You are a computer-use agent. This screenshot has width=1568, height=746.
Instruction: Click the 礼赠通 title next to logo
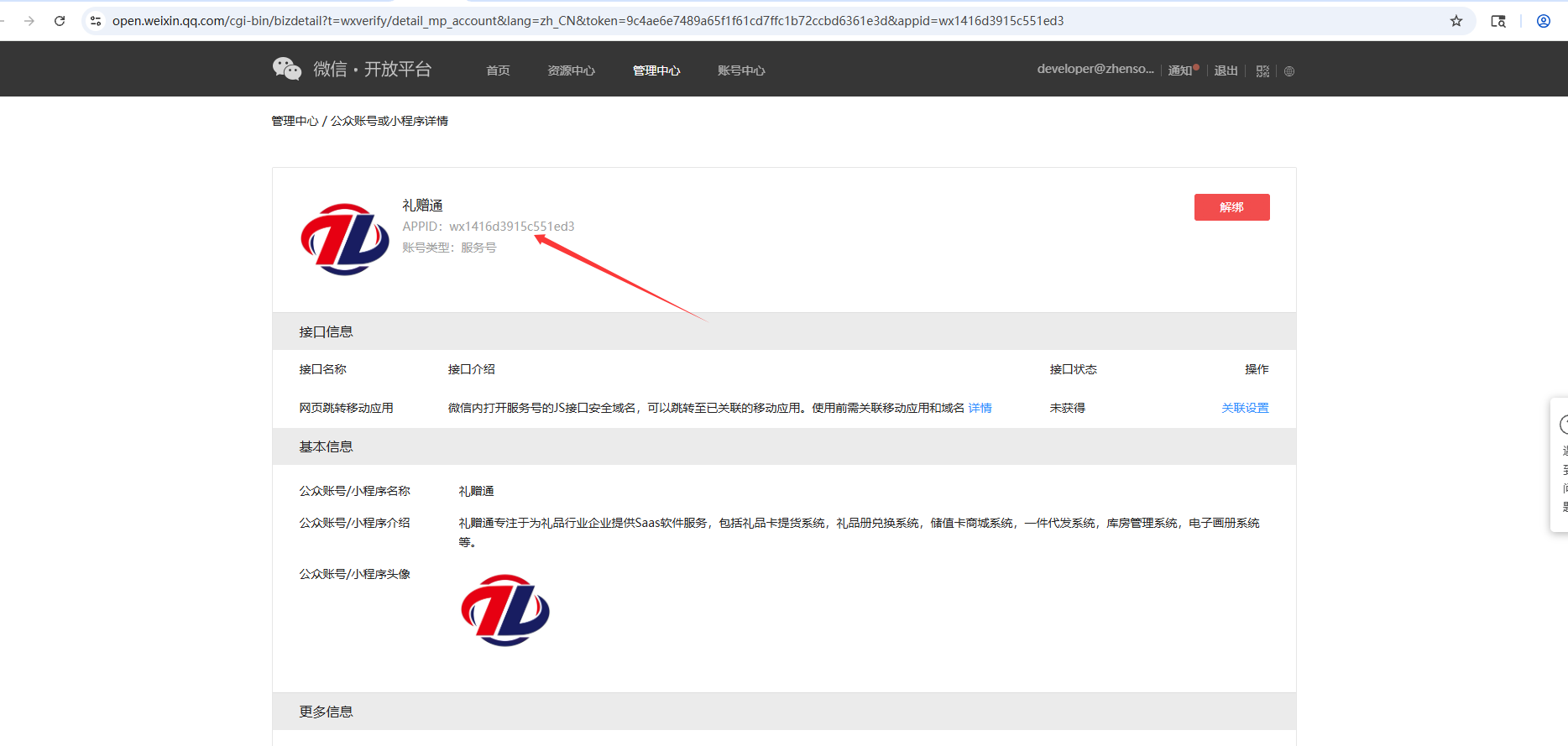(422, 206)
